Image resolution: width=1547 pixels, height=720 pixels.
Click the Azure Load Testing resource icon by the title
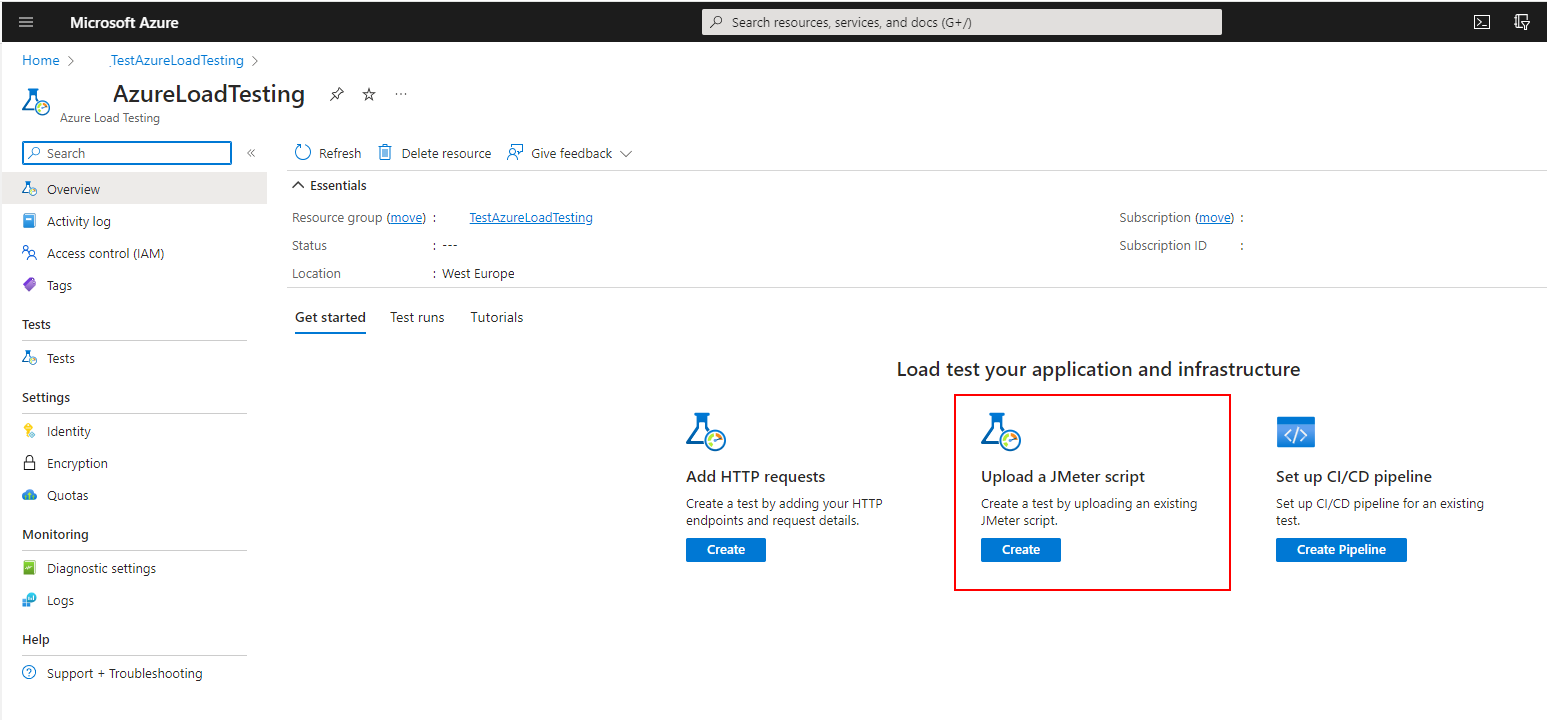click(x=36, y=101)
